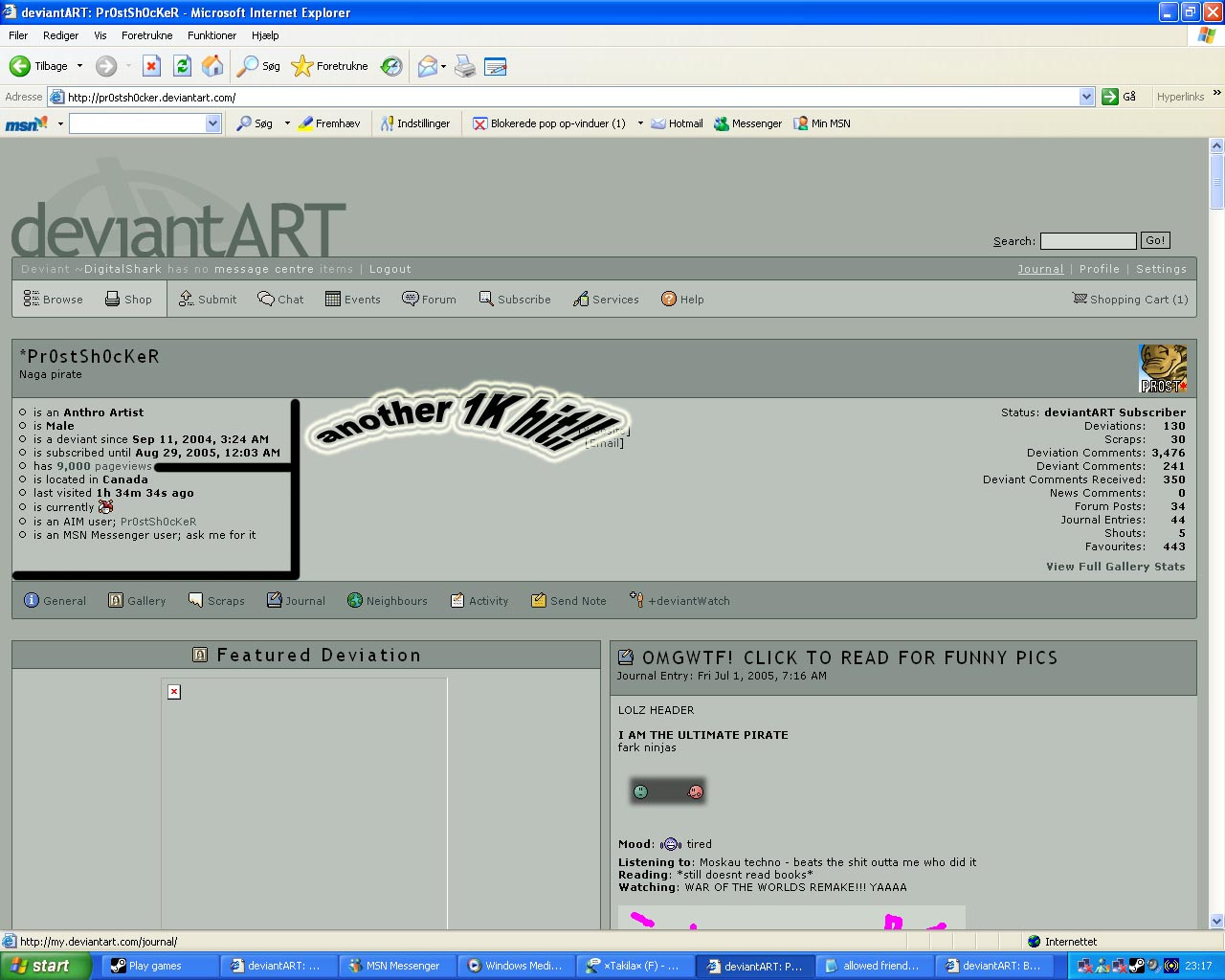Screen dimensions: 1225x980
Task: Click the green Refresh page icon
Action: [x=182, y=66]
